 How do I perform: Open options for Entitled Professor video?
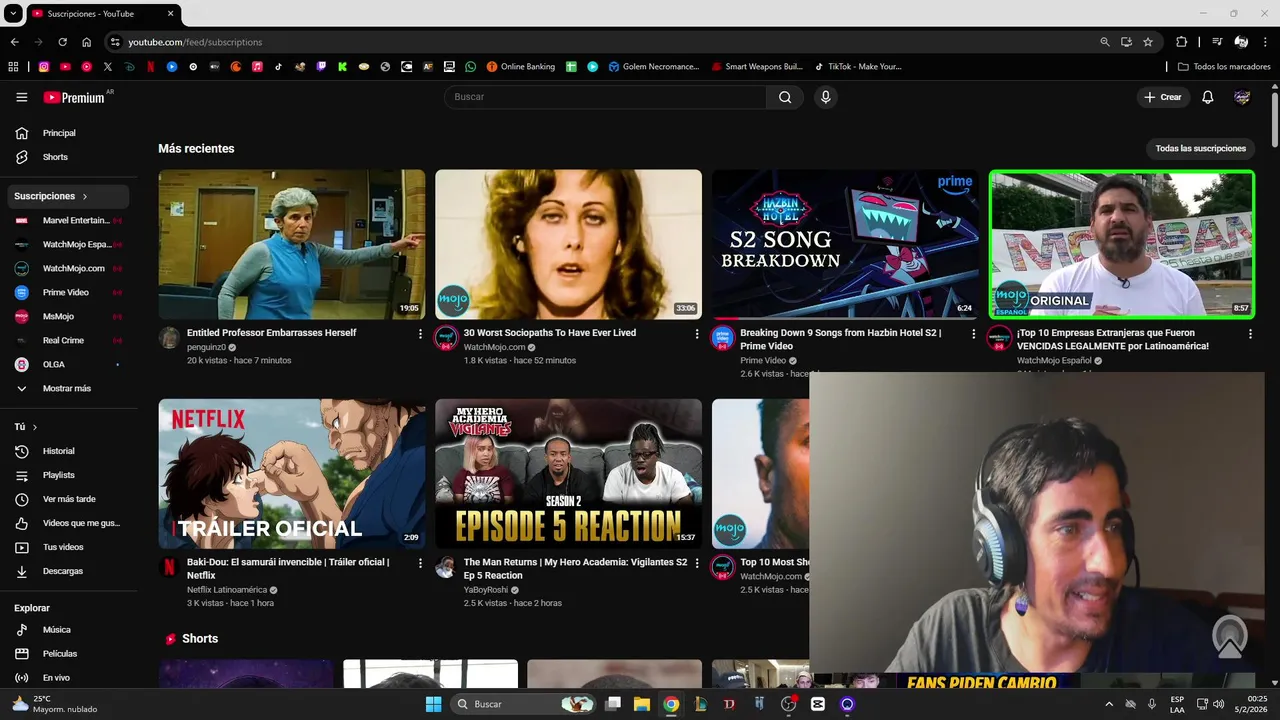[420, 334]
